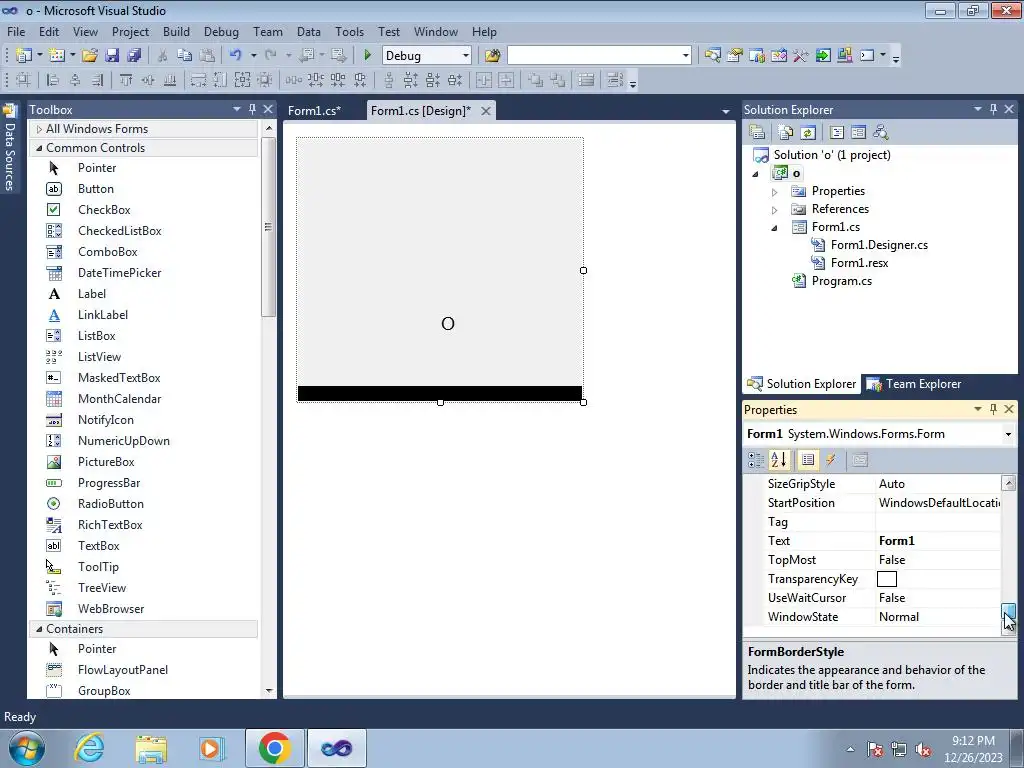The height and width of the screenshot is (768, 1024).
Task: Click View Designer in the Solution Explorer toolbar
Action: pos(859,133)
